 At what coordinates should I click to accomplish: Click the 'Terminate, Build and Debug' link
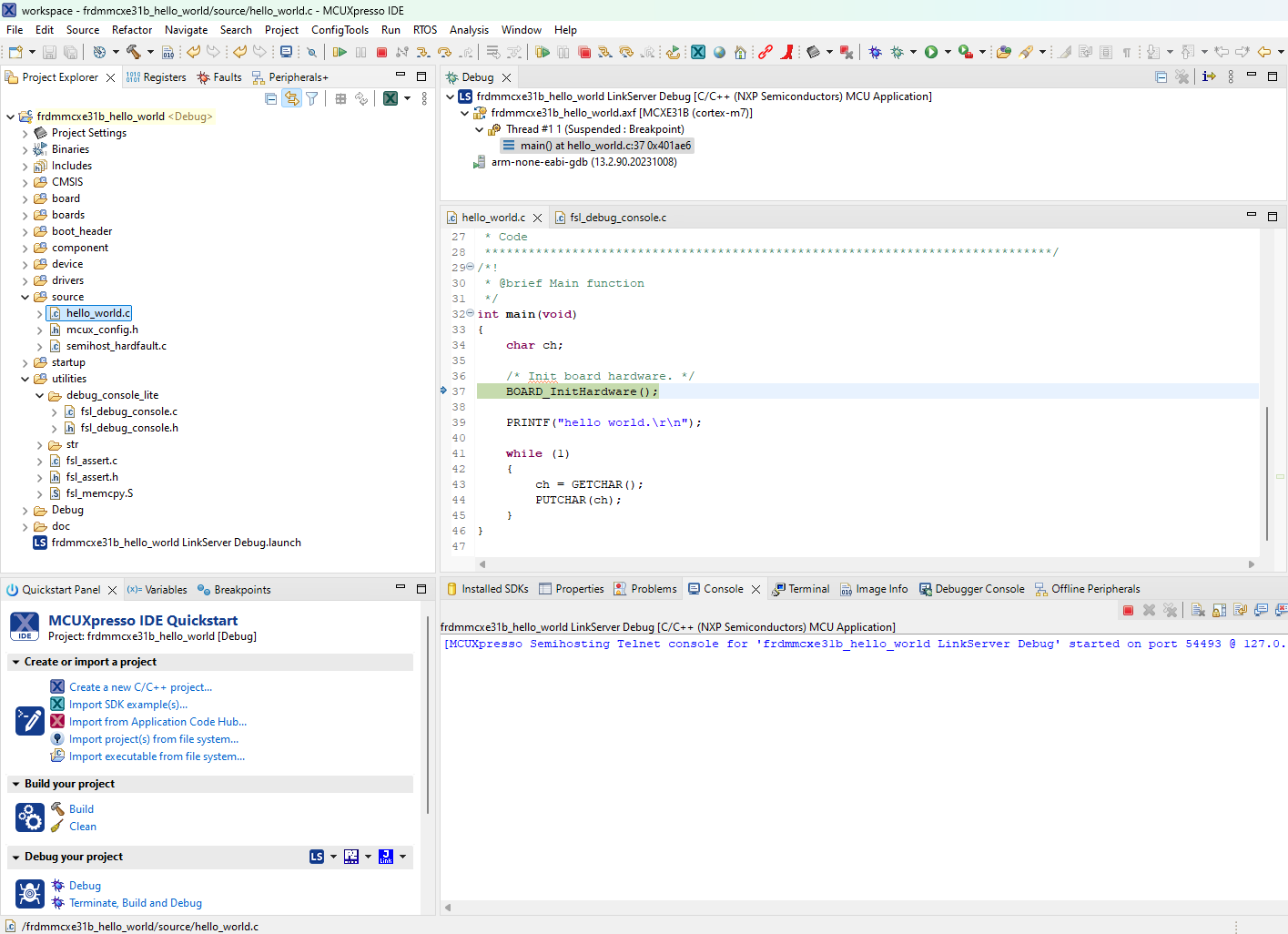(x=136, y=903)
